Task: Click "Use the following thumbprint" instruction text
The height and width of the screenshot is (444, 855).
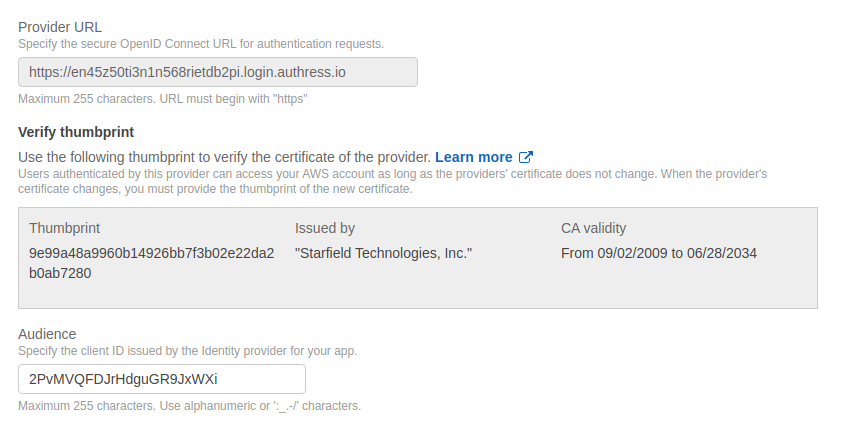Action: tap(224, 157)
